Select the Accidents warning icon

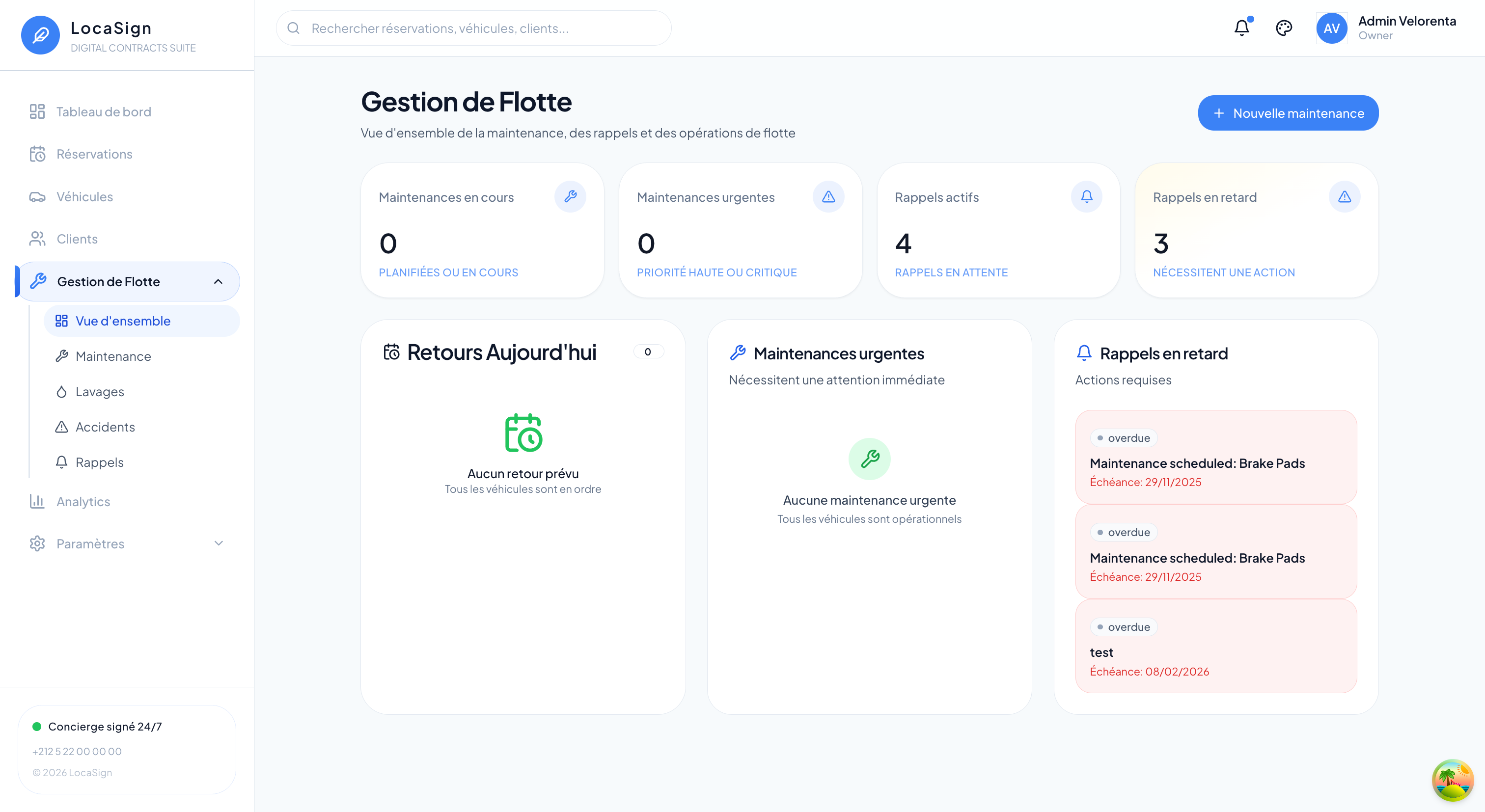click(x=62, y=427)
